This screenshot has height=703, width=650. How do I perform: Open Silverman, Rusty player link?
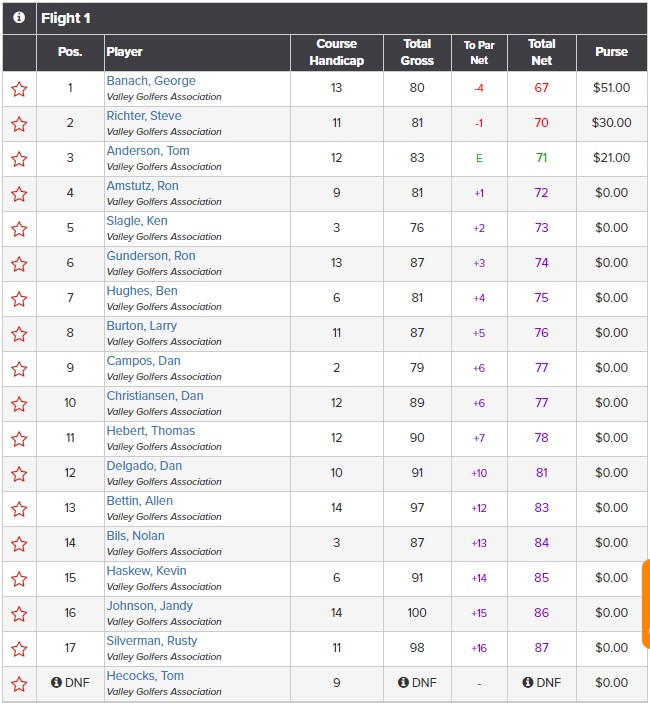(152, 641)
